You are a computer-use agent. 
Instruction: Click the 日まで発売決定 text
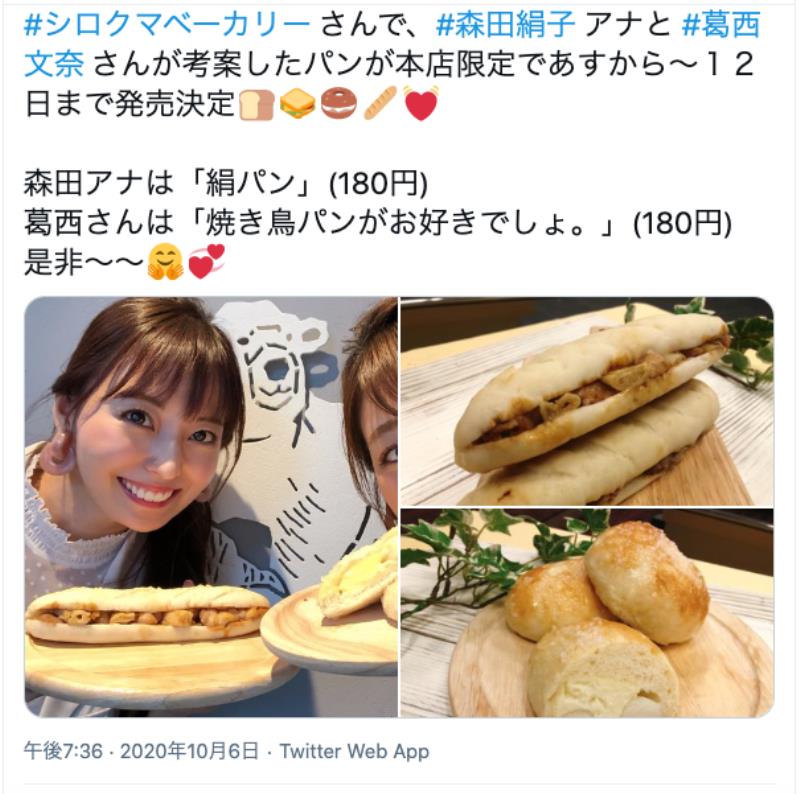(x=130, y=104)
